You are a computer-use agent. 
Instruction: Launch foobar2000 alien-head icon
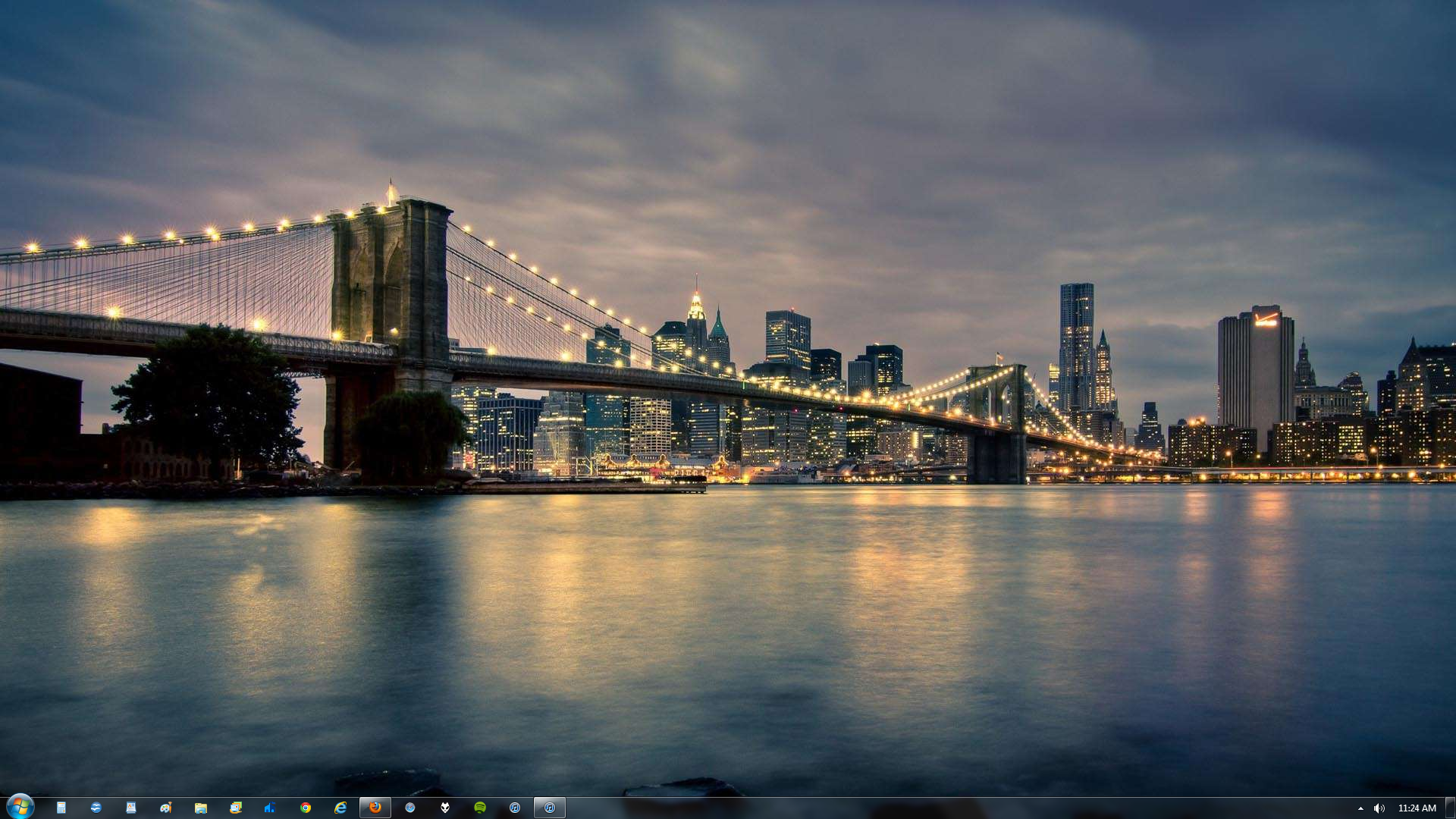coord(445,808)
